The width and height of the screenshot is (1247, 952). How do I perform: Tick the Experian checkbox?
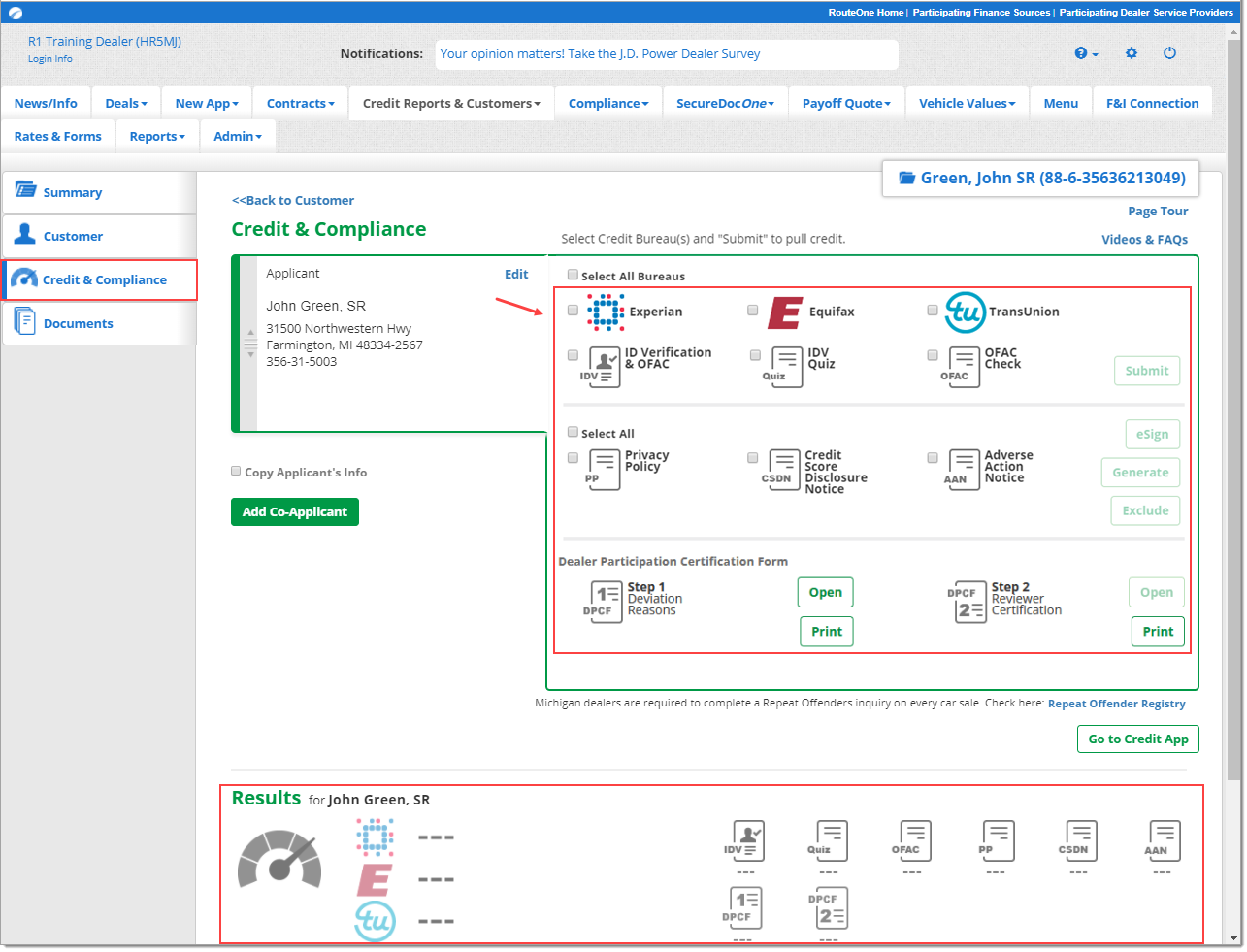point(573,311)
